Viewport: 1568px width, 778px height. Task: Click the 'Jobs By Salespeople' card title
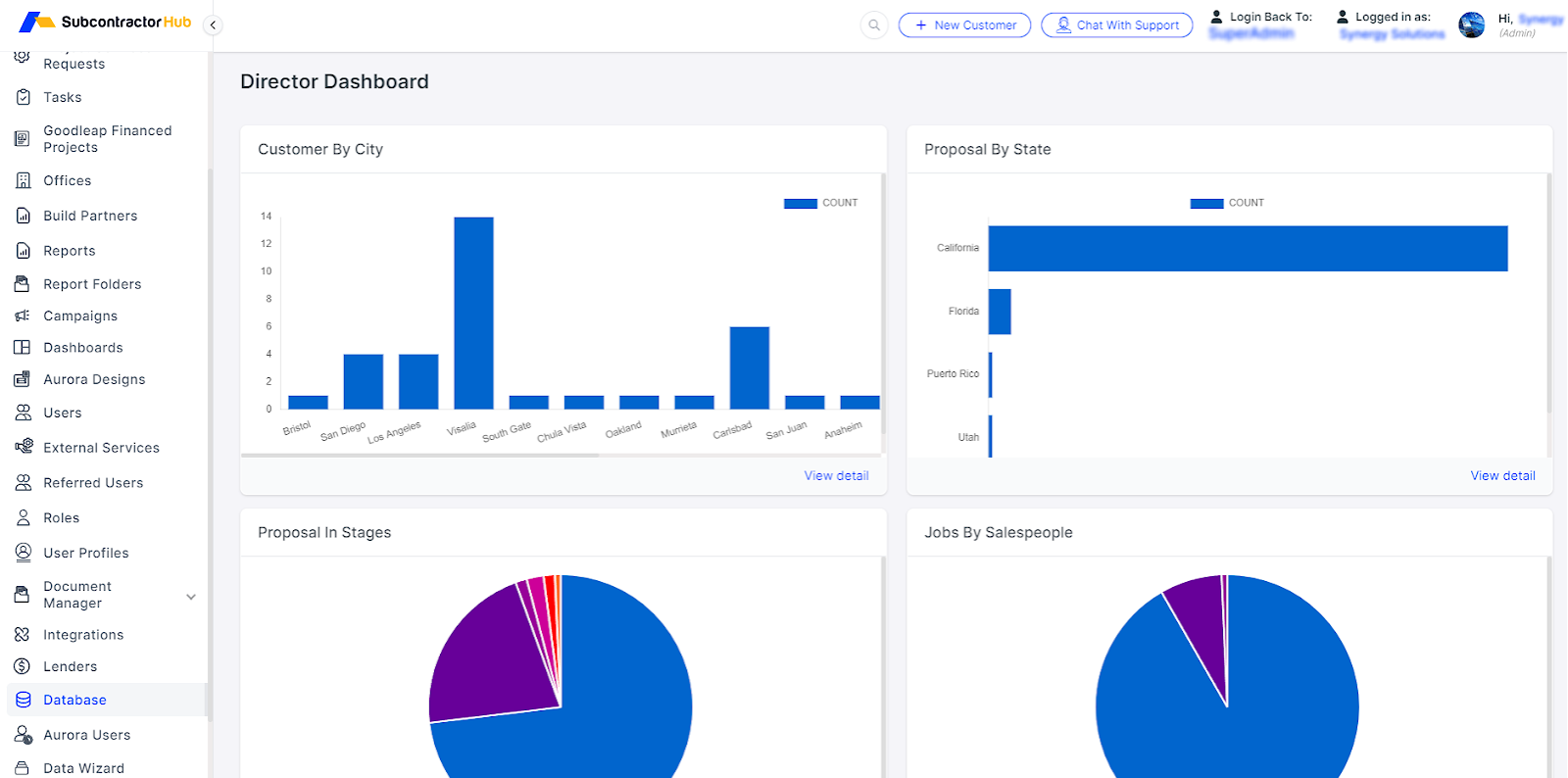pyautogui.click(x=998, y=532)
